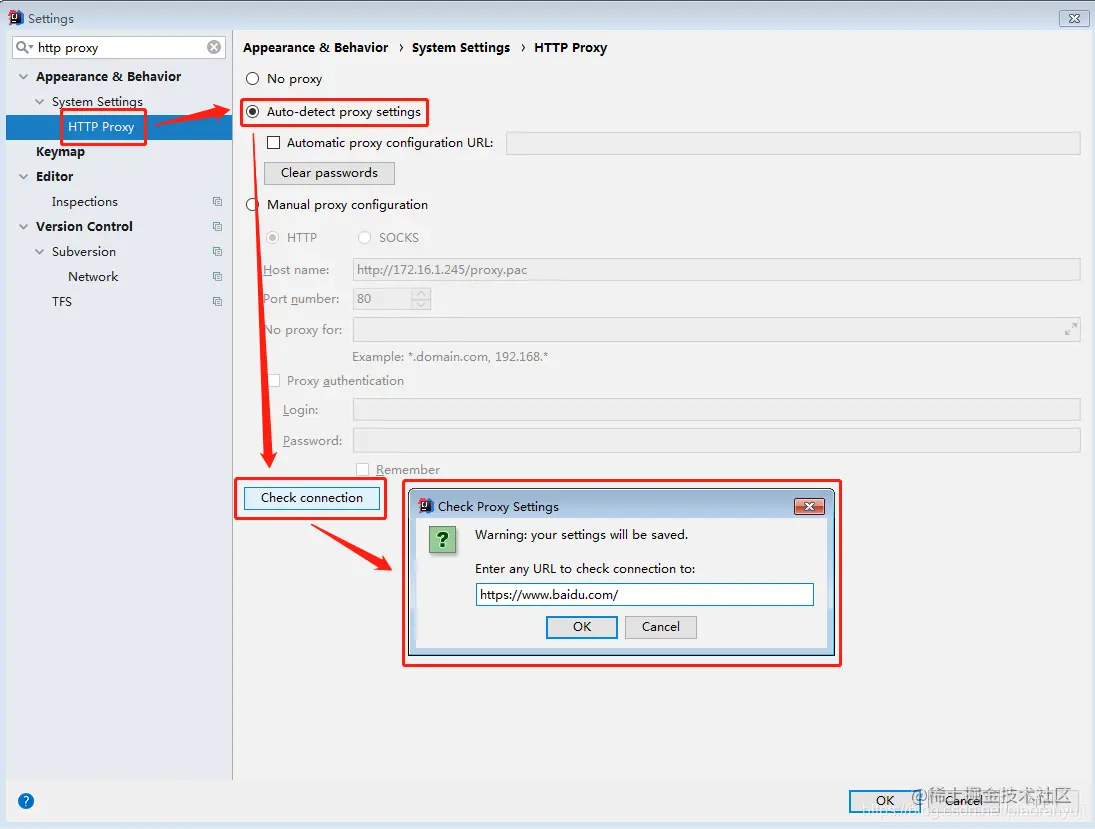Expand the No proxy for field
The image size is (1095, 829).
point(1071,329)
